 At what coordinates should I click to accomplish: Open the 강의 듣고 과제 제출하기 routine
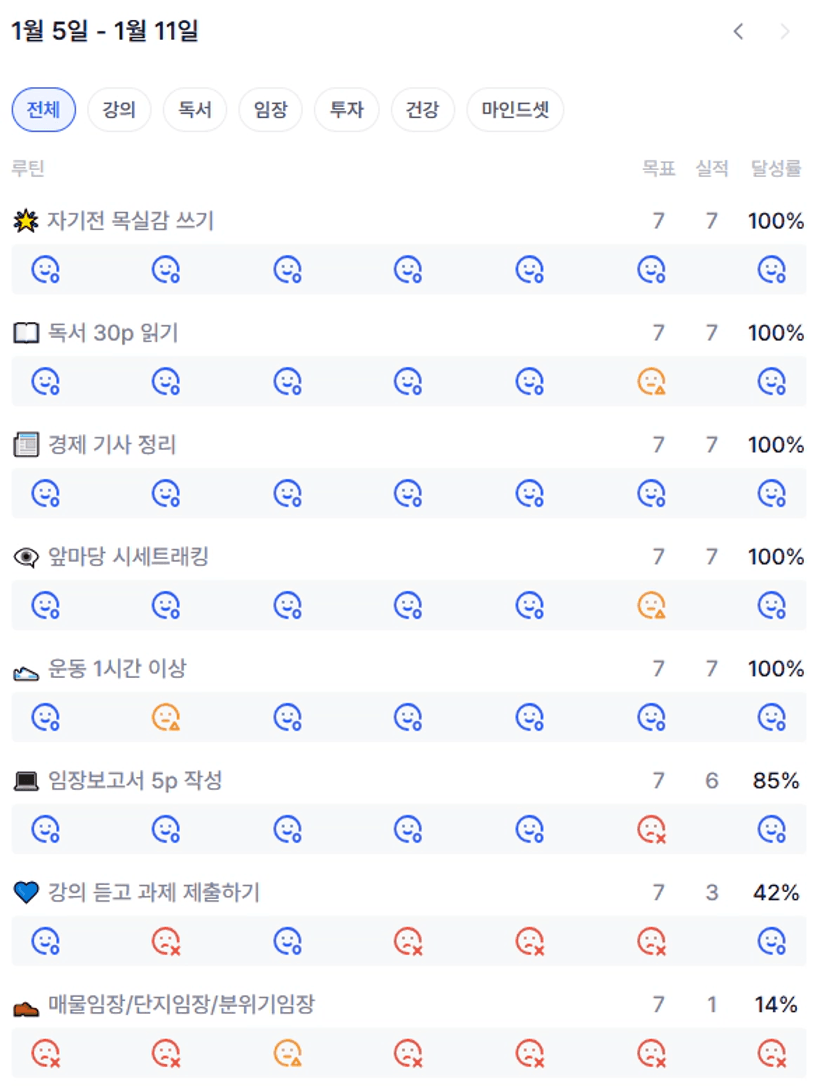(153, 892)
